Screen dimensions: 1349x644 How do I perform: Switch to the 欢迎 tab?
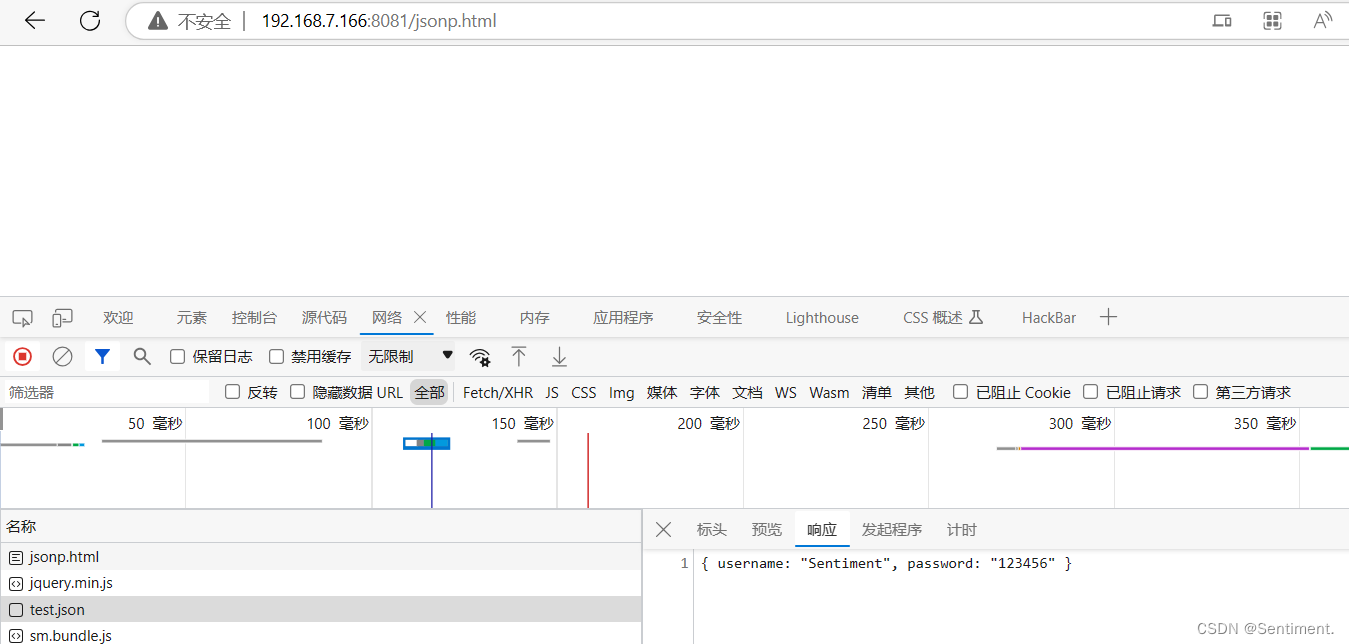[118, 318]
